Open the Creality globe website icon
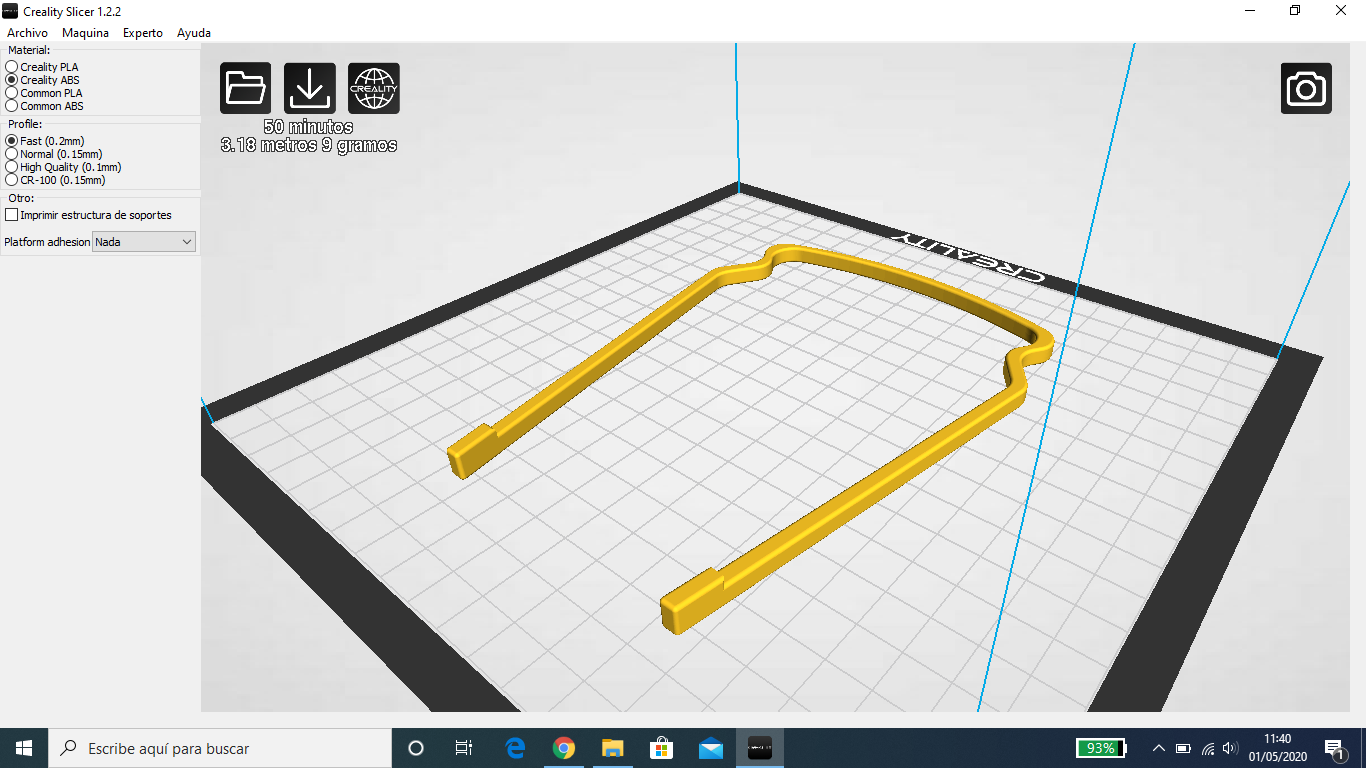The image size is (1366, 768). tap(374, 88)
